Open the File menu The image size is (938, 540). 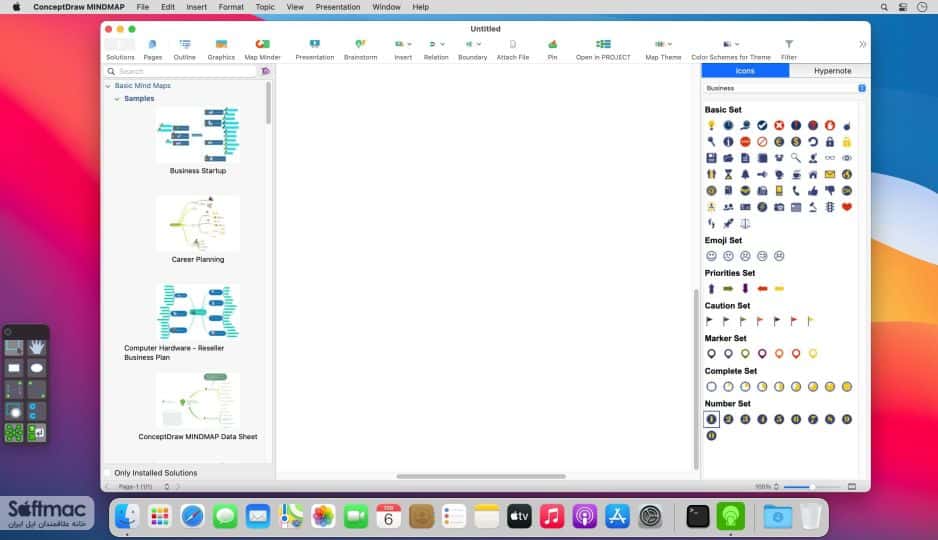pyautogui.click(x=142, y=7)
